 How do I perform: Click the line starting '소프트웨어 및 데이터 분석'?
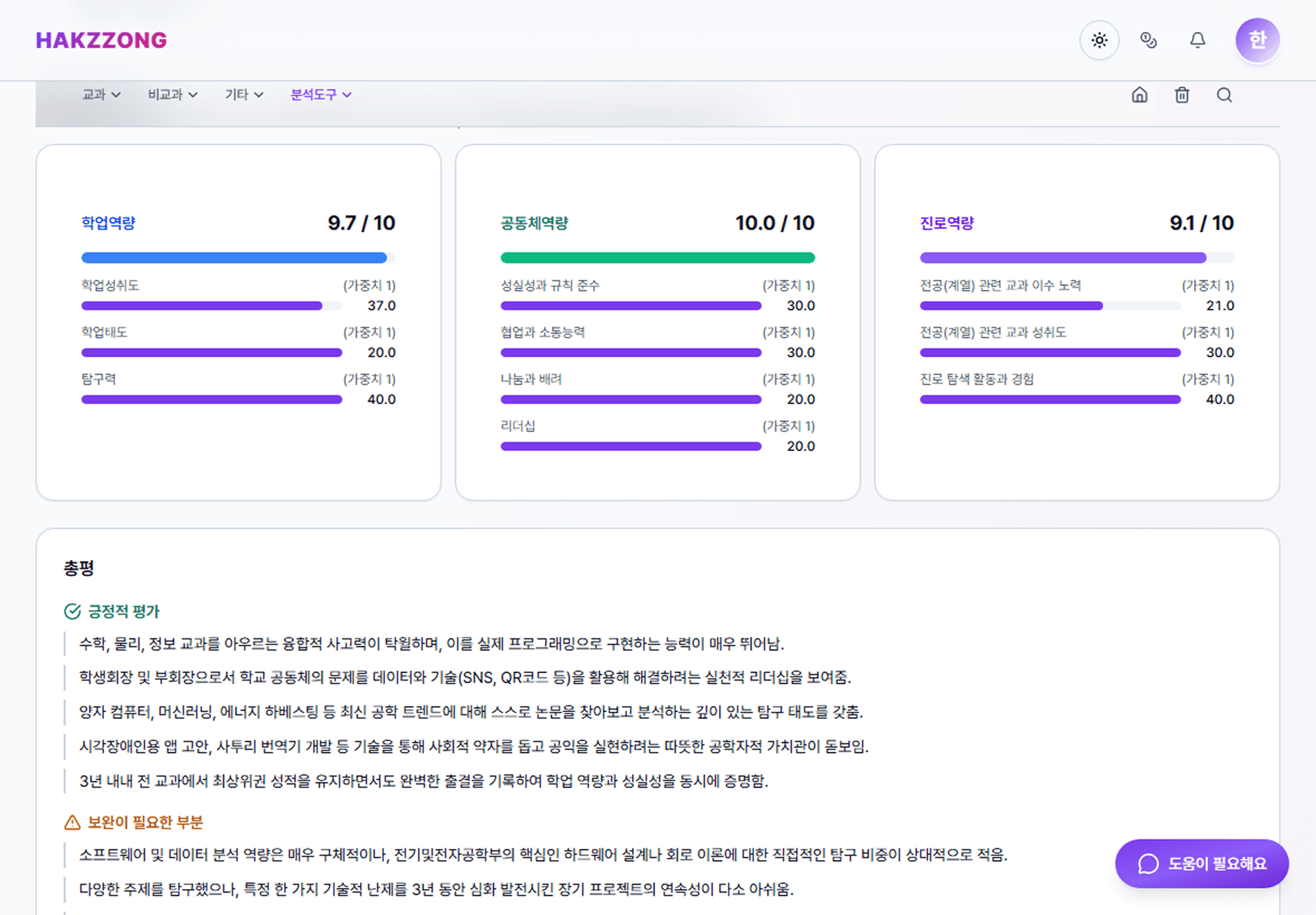pyautogui.click(x=544, y=855)
